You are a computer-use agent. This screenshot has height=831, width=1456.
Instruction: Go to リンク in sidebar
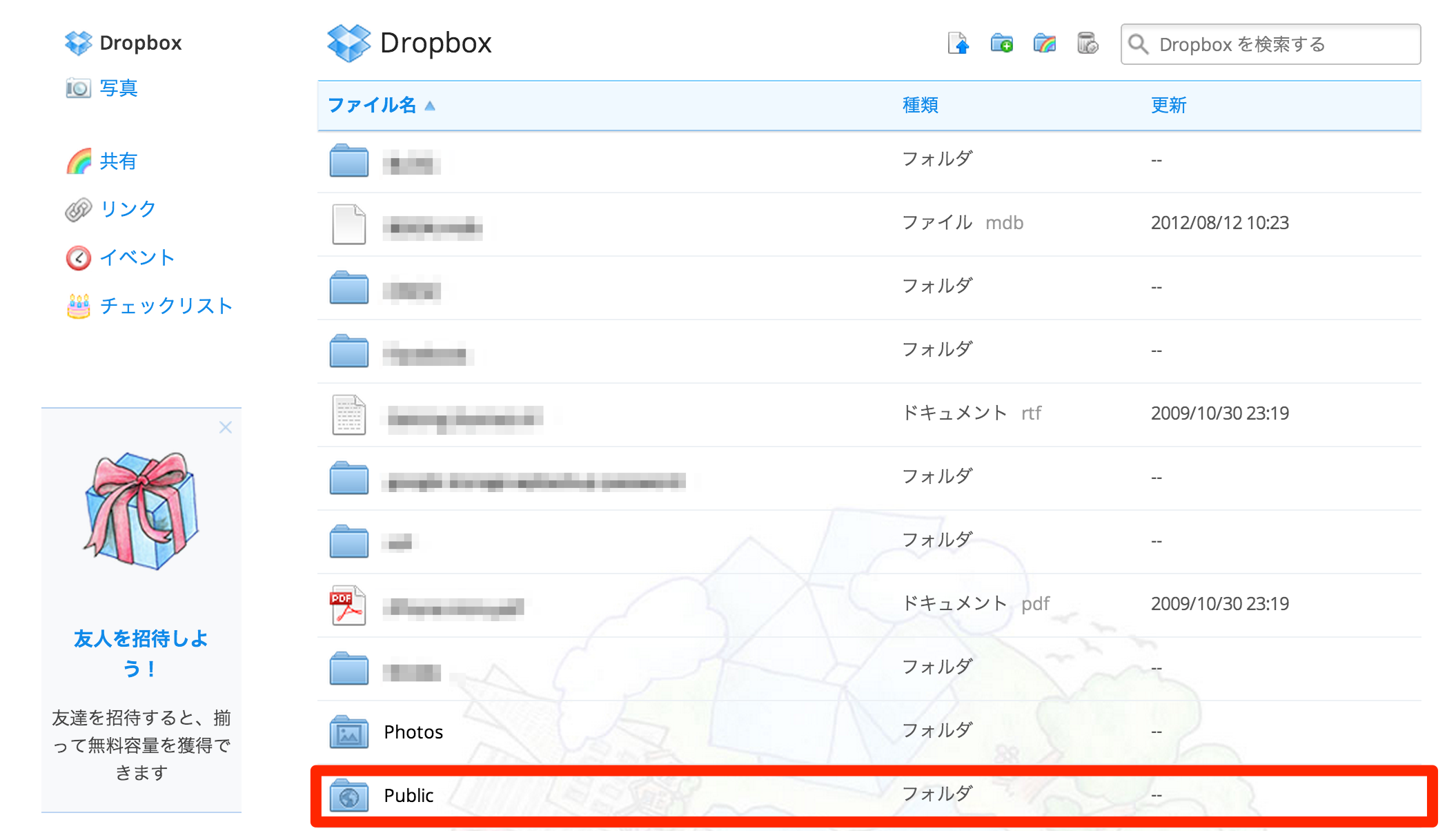[x=128, y=209]
